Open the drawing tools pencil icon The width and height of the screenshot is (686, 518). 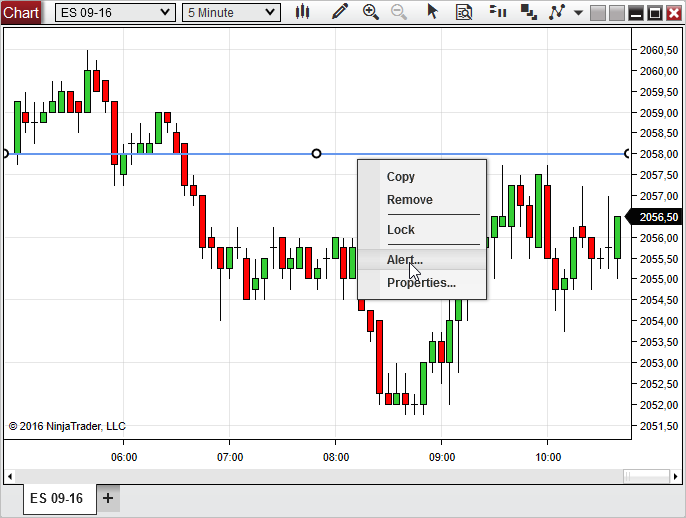tap(340, 12)
